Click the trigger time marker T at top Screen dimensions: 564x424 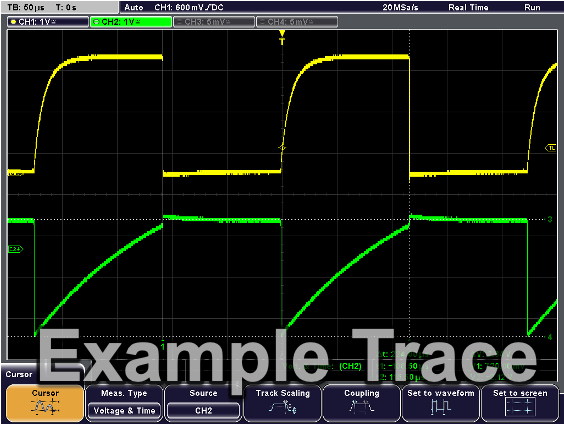[282, 38]
